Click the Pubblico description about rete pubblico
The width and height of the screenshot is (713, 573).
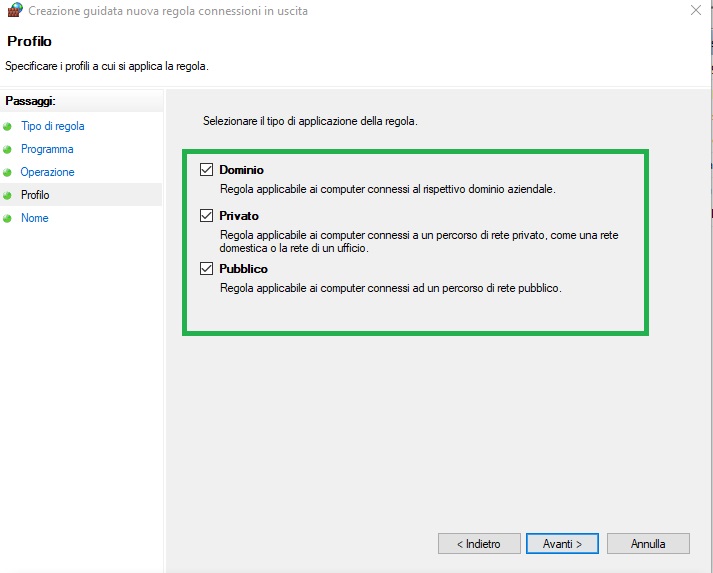[391, 288]
